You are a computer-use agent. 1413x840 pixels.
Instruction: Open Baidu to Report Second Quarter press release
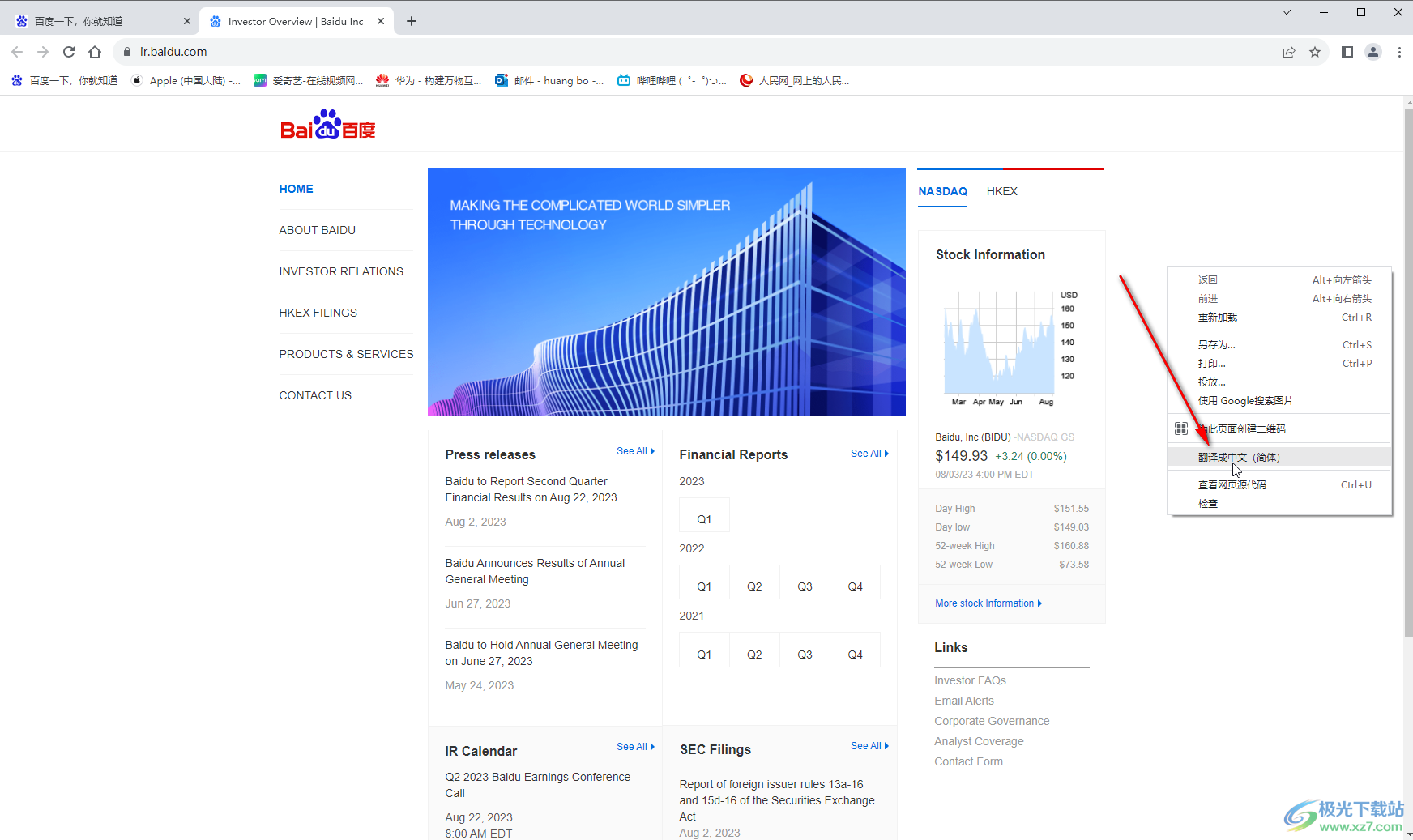pyautogui.click(x=531, y=489)
